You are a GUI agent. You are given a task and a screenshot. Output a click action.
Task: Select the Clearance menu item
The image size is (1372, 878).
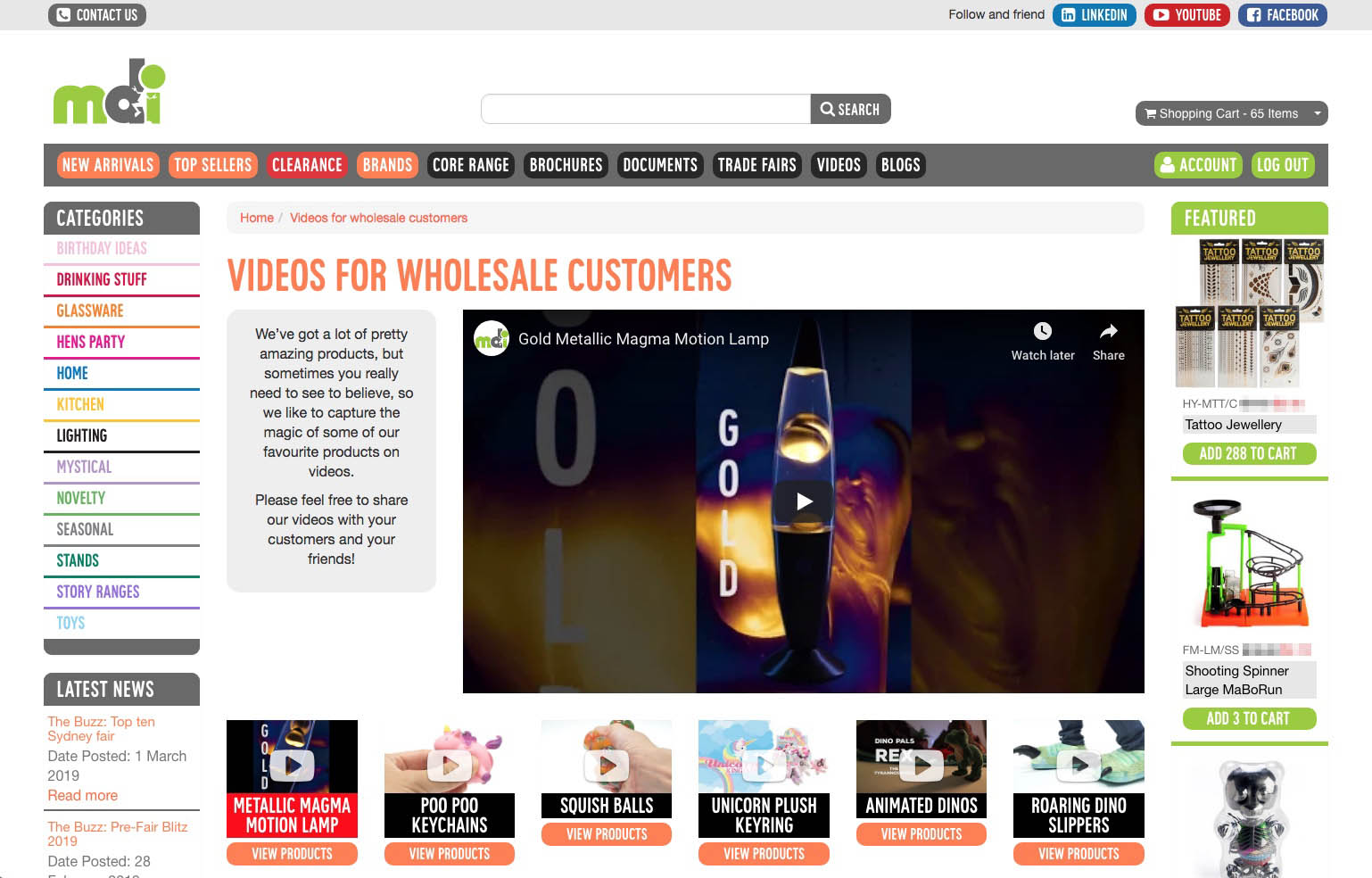(307, 165)
